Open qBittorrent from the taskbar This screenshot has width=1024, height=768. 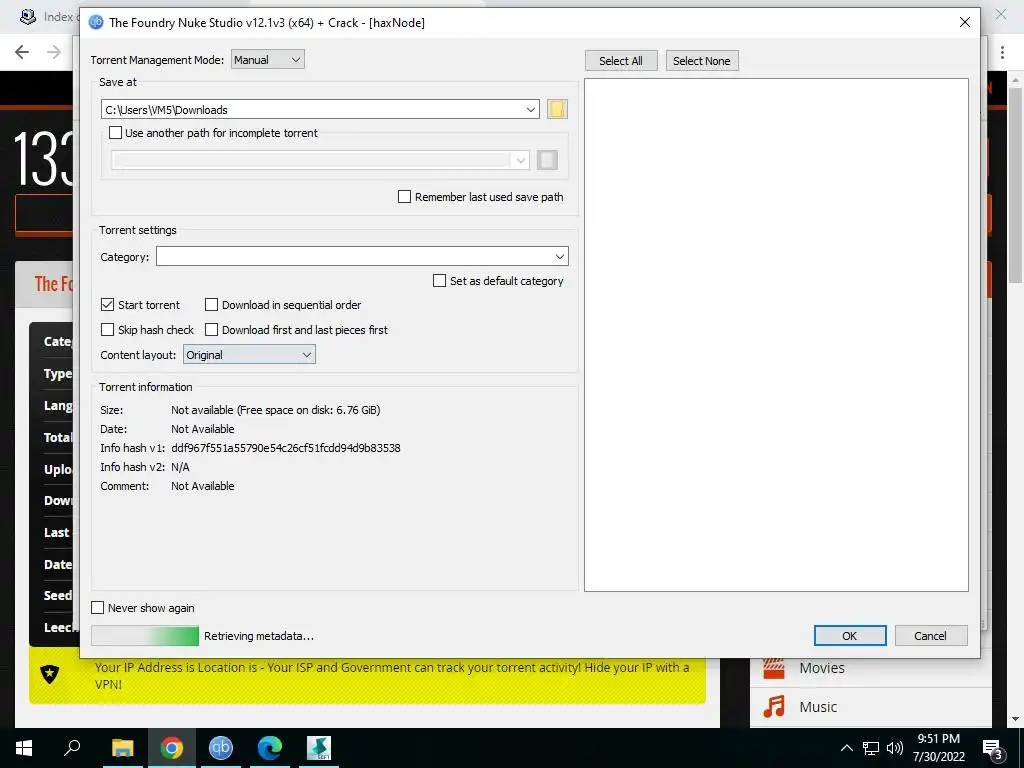coord(221,748)
